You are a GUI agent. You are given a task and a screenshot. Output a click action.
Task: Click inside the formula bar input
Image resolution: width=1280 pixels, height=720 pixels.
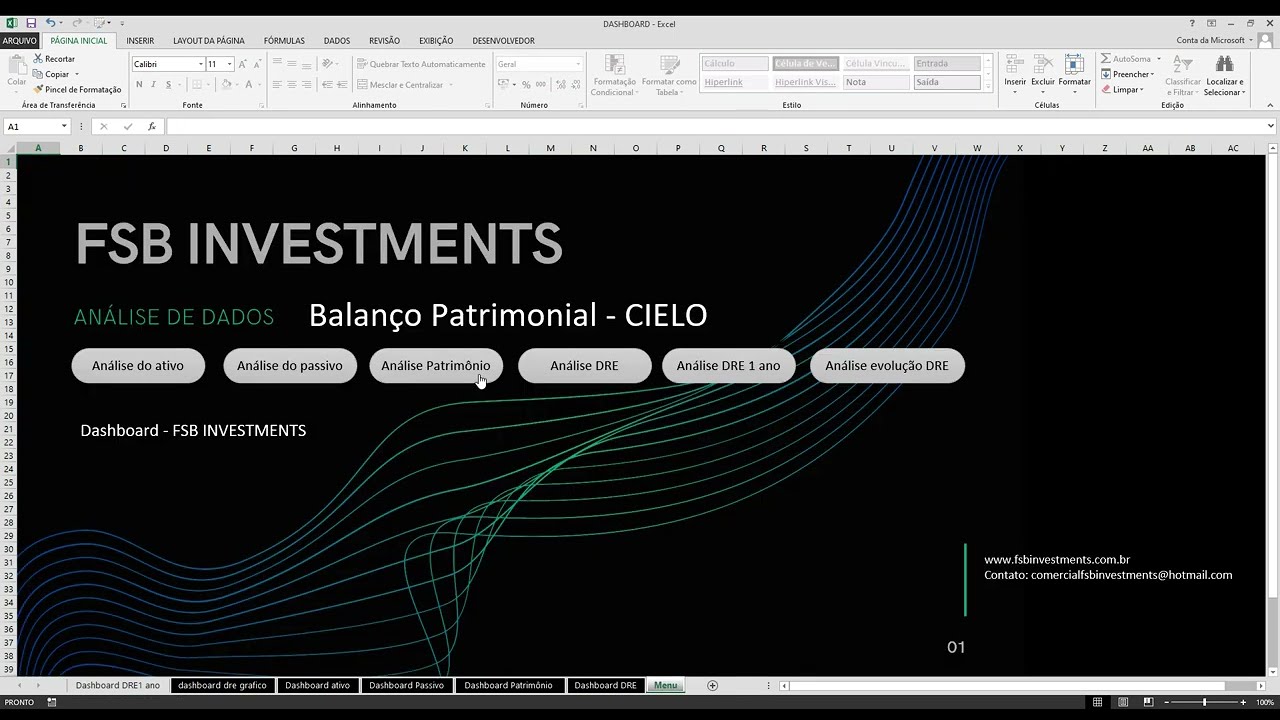(715, 127)
